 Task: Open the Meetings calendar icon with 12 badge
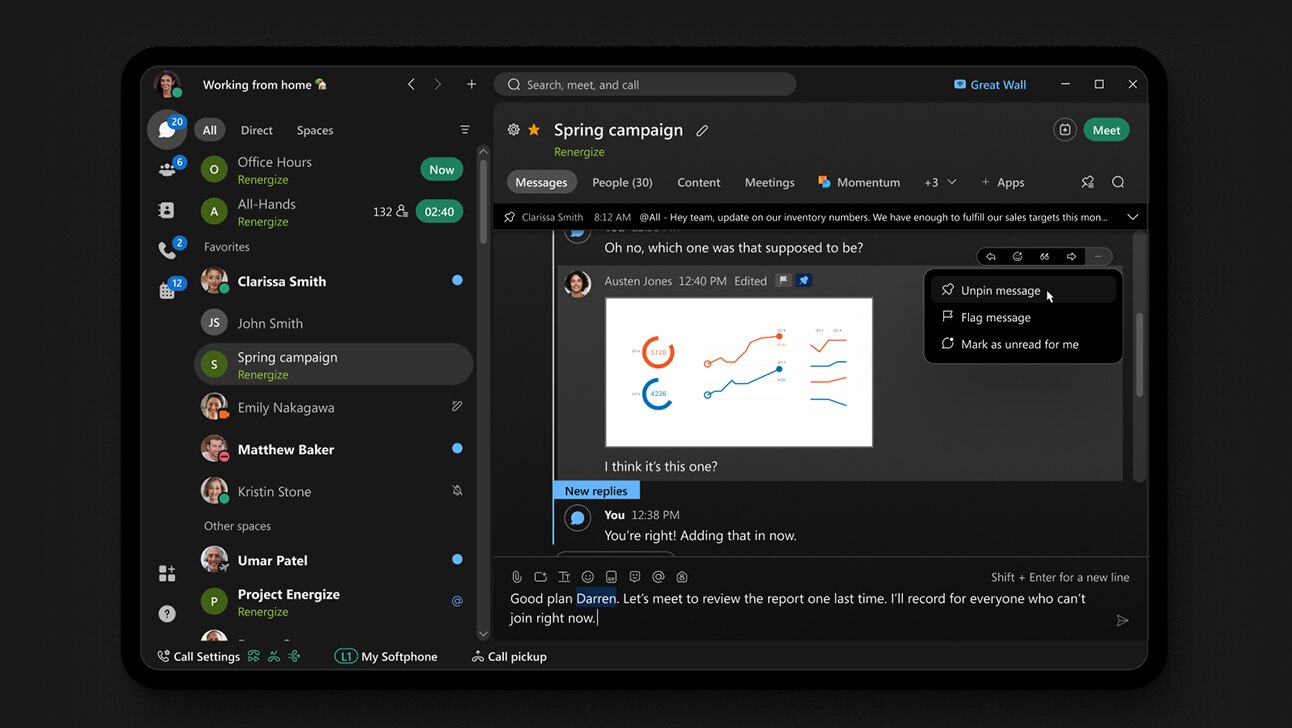point(167,290)
